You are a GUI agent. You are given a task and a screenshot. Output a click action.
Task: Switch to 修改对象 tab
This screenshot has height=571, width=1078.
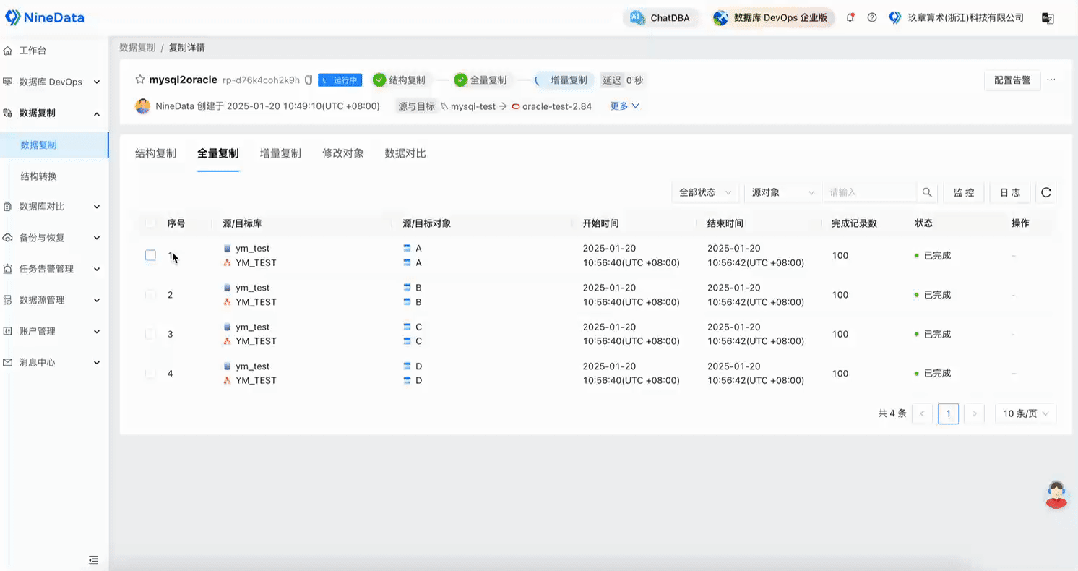tap(343, 153)
